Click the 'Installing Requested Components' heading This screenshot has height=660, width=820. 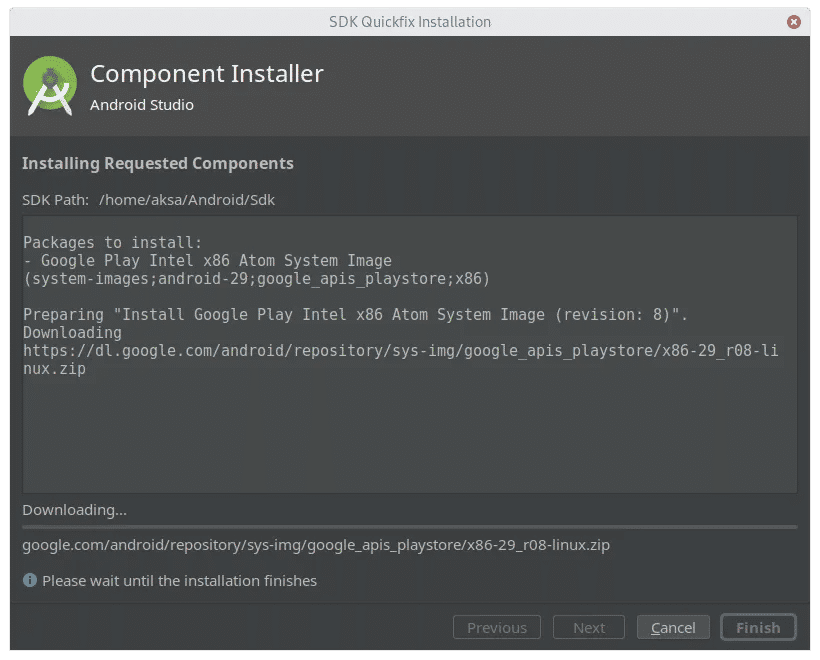(157, 164)
